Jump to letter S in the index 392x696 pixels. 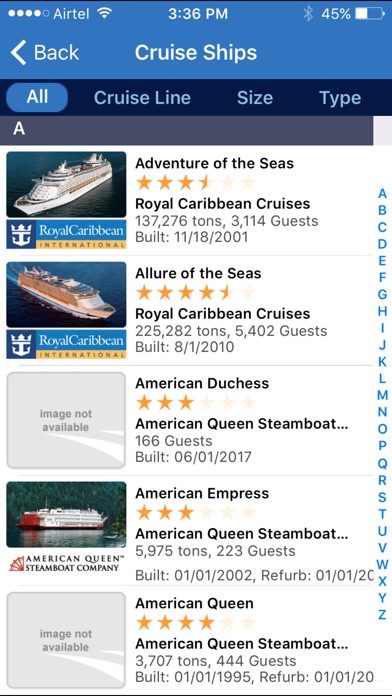pyautogui.click(x=382, y=497)
